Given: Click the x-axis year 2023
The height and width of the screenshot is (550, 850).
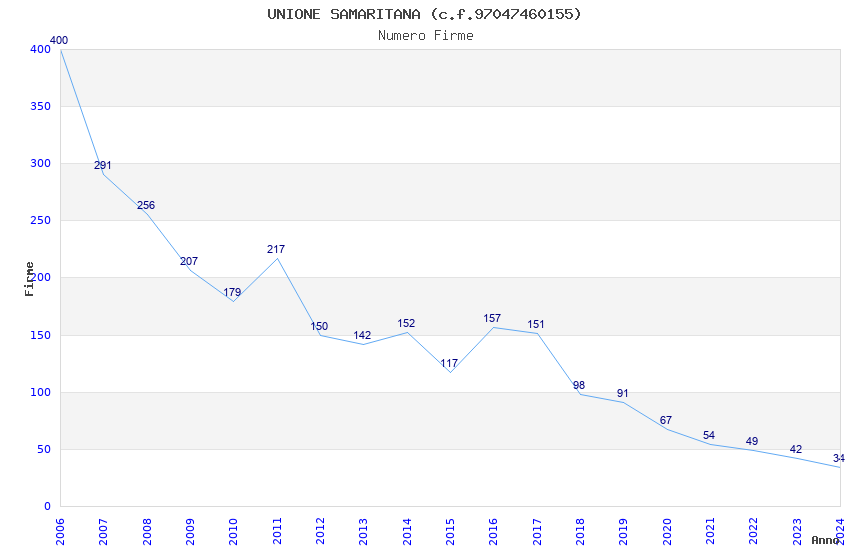Looking at the screenshot, I should click(797, 531).
